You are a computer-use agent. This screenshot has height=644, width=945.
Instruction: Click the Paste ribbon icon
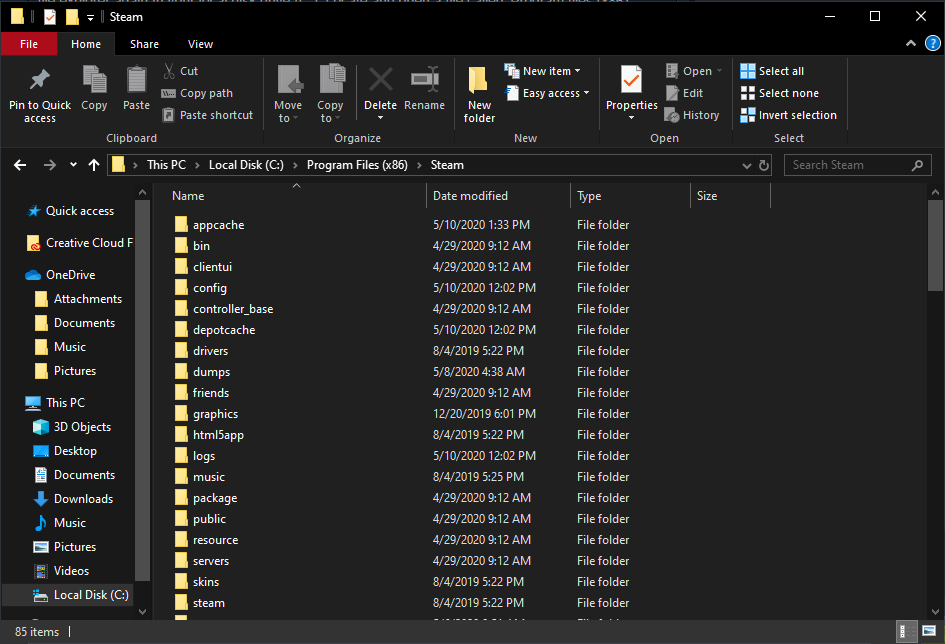[136, 80]
